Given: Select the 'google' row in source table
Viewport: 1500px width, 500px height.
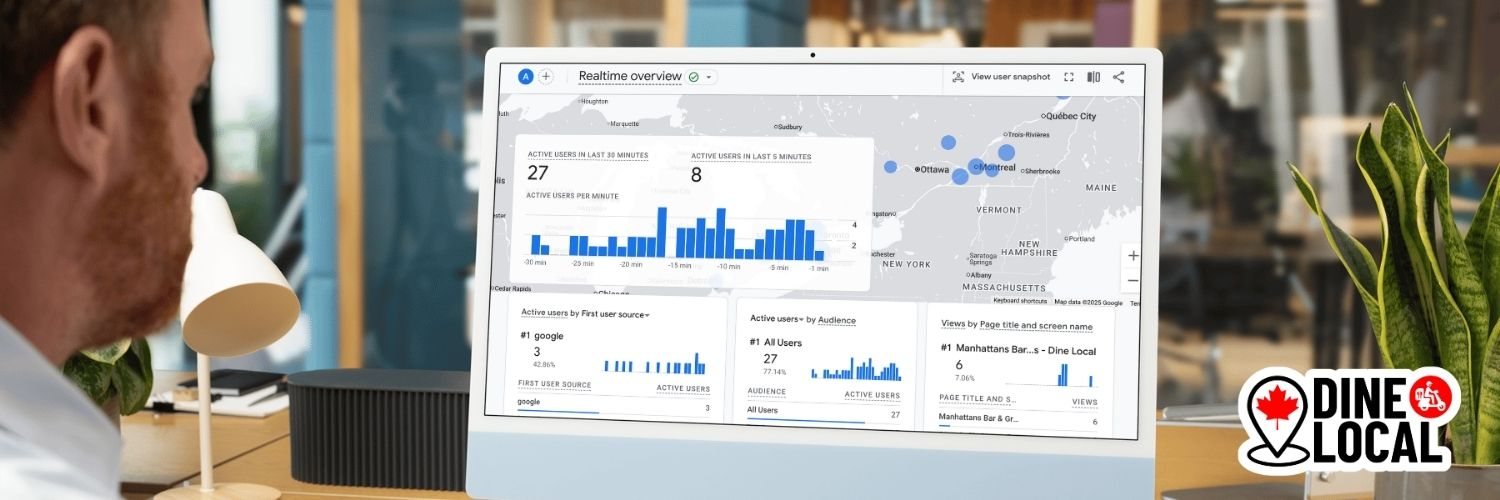Looking at the screenshot, I should pyautogui.click(x=614, y=404).
